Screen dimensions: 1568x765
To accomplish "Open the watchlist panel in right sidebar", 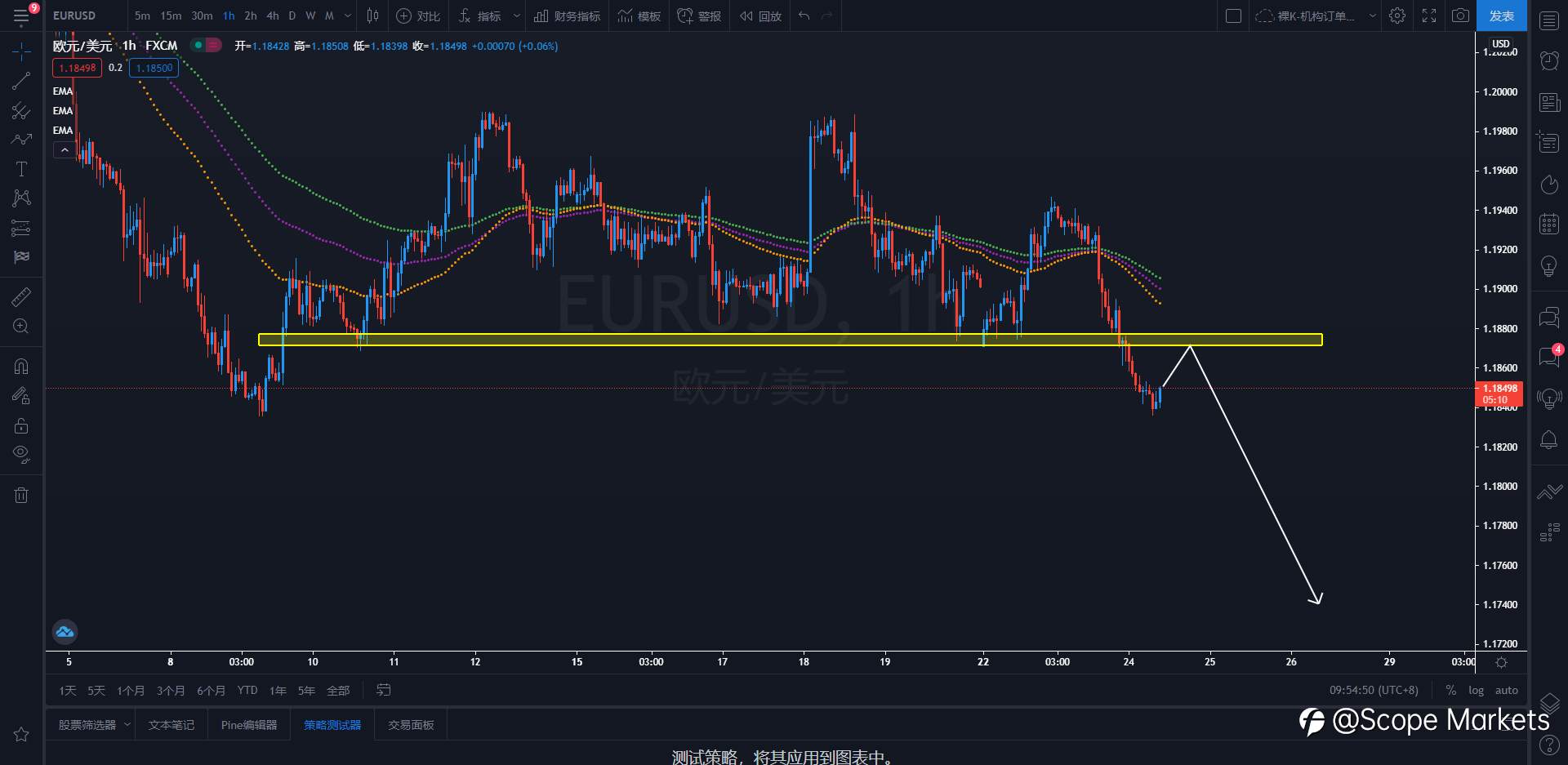I will pos(1549,21).
